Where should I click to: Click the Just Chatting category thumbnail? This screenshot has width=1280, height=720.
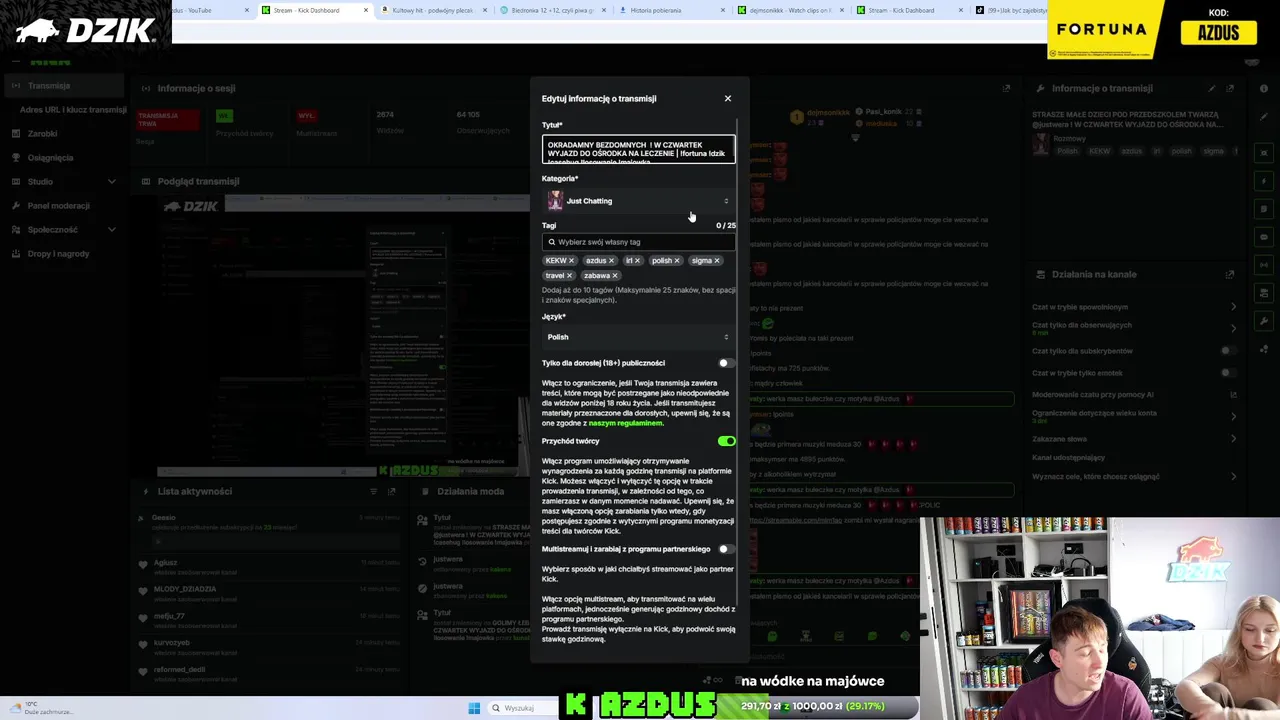[x=555, y=201]
